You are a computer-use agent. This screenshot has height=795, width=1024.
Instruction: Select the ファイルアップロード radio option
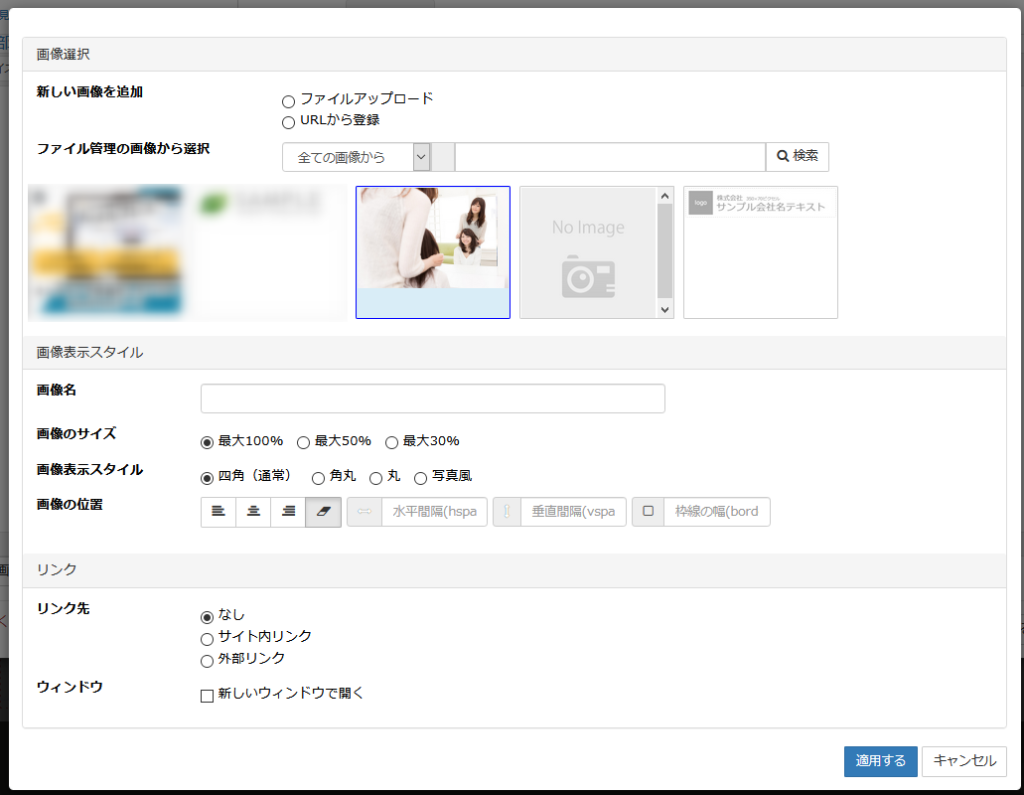[x=289, y=101]
